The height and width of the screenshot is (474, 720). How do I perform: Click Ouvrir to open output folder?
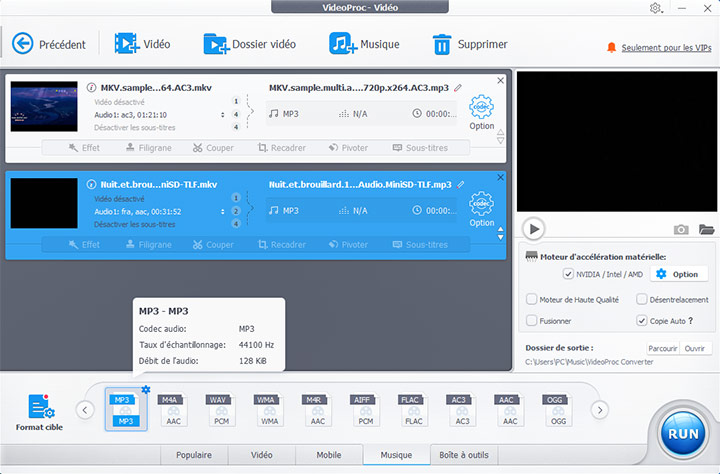(x=695, y=348)
